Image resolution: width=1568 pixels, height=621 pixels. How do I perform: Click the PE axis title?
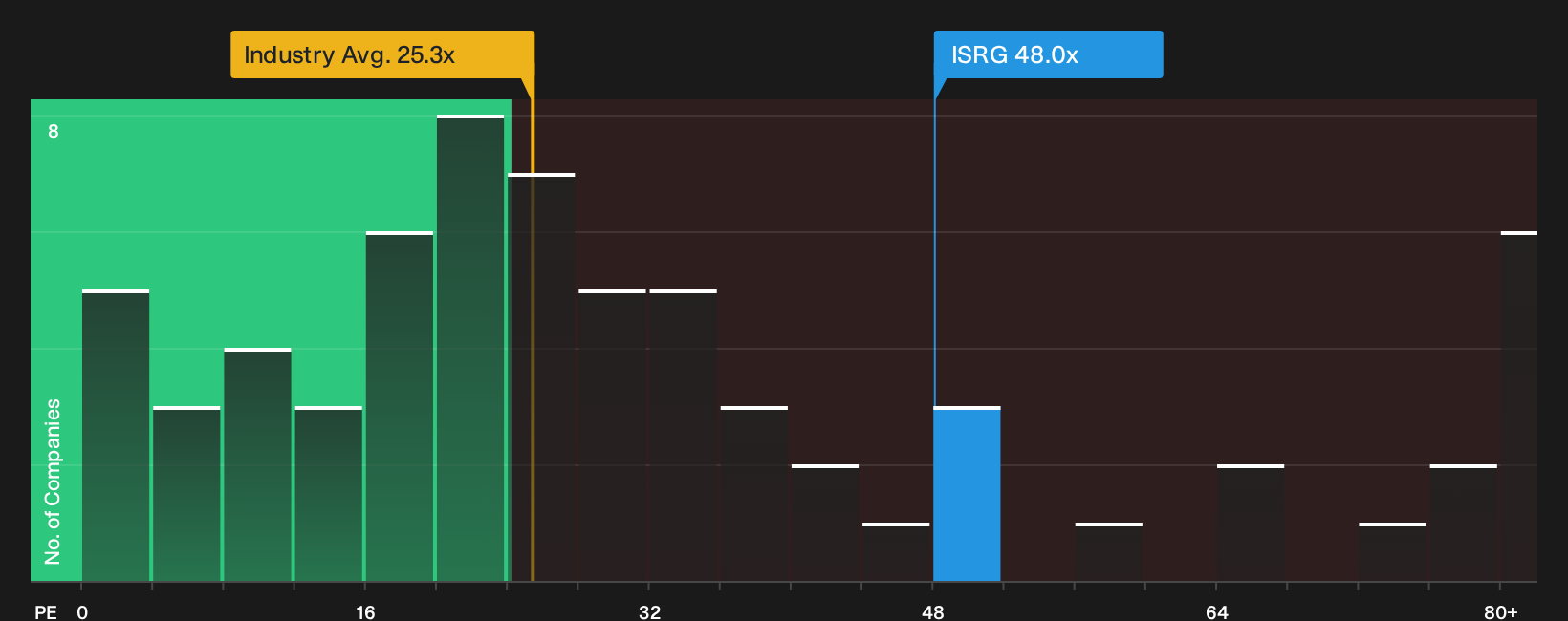46,611
